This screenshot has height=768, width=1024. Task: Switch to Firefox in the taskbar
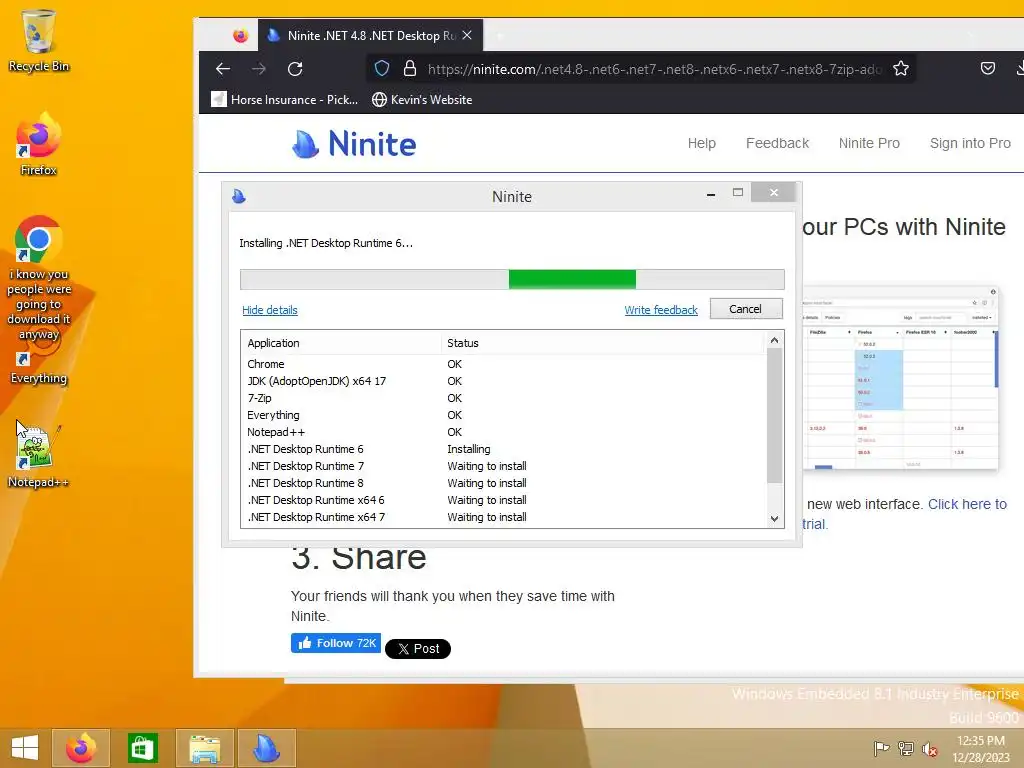point(81,748)
